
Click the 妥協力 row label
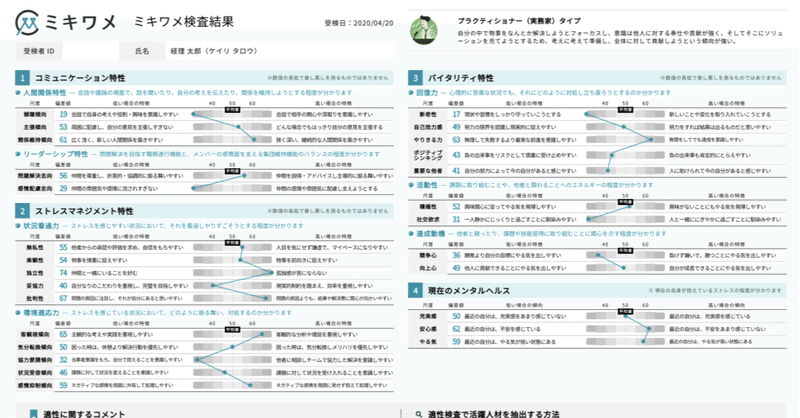pos(35,286)
